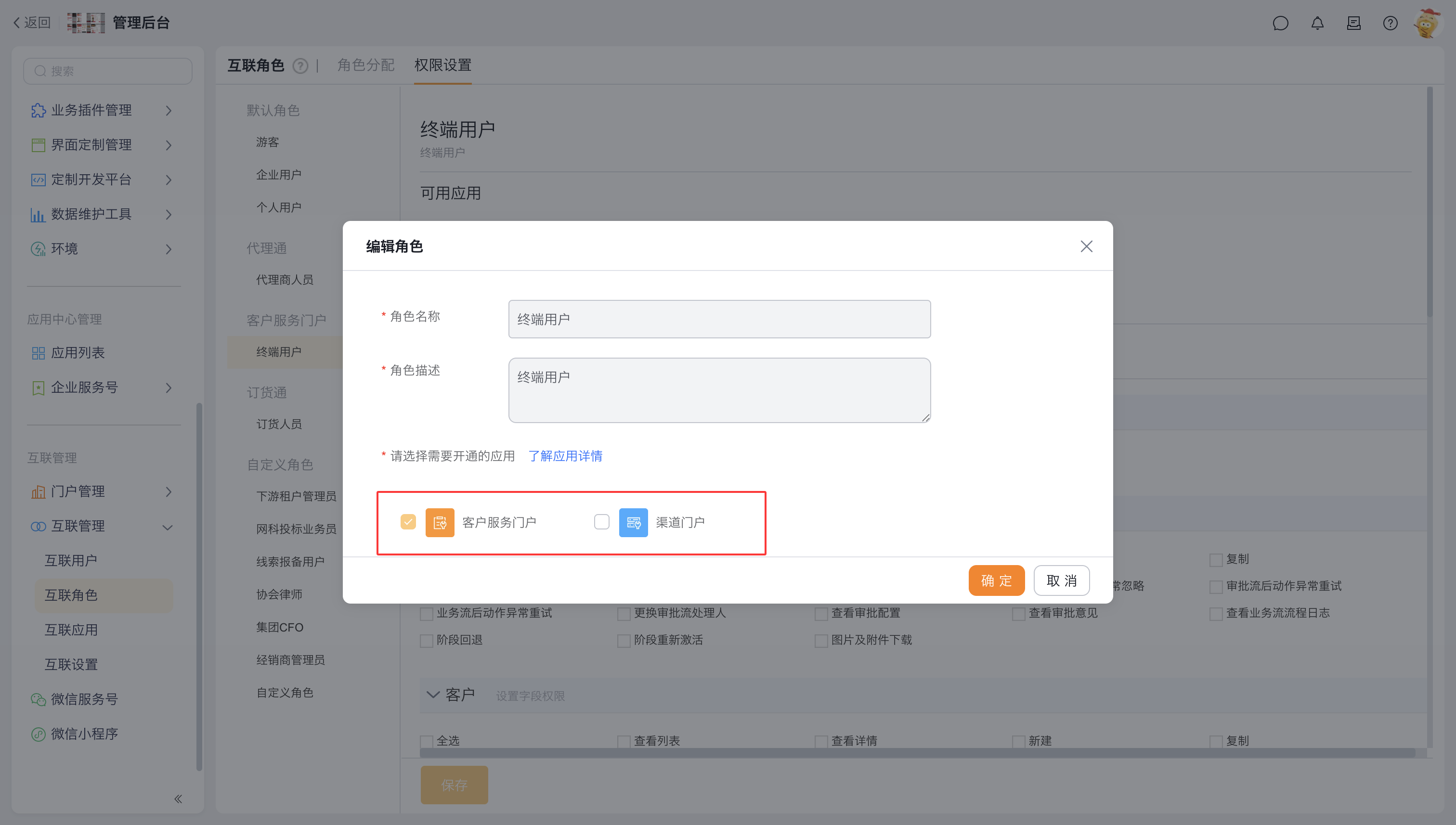Click the help icon beside 互联角色 title

point(300,66)
